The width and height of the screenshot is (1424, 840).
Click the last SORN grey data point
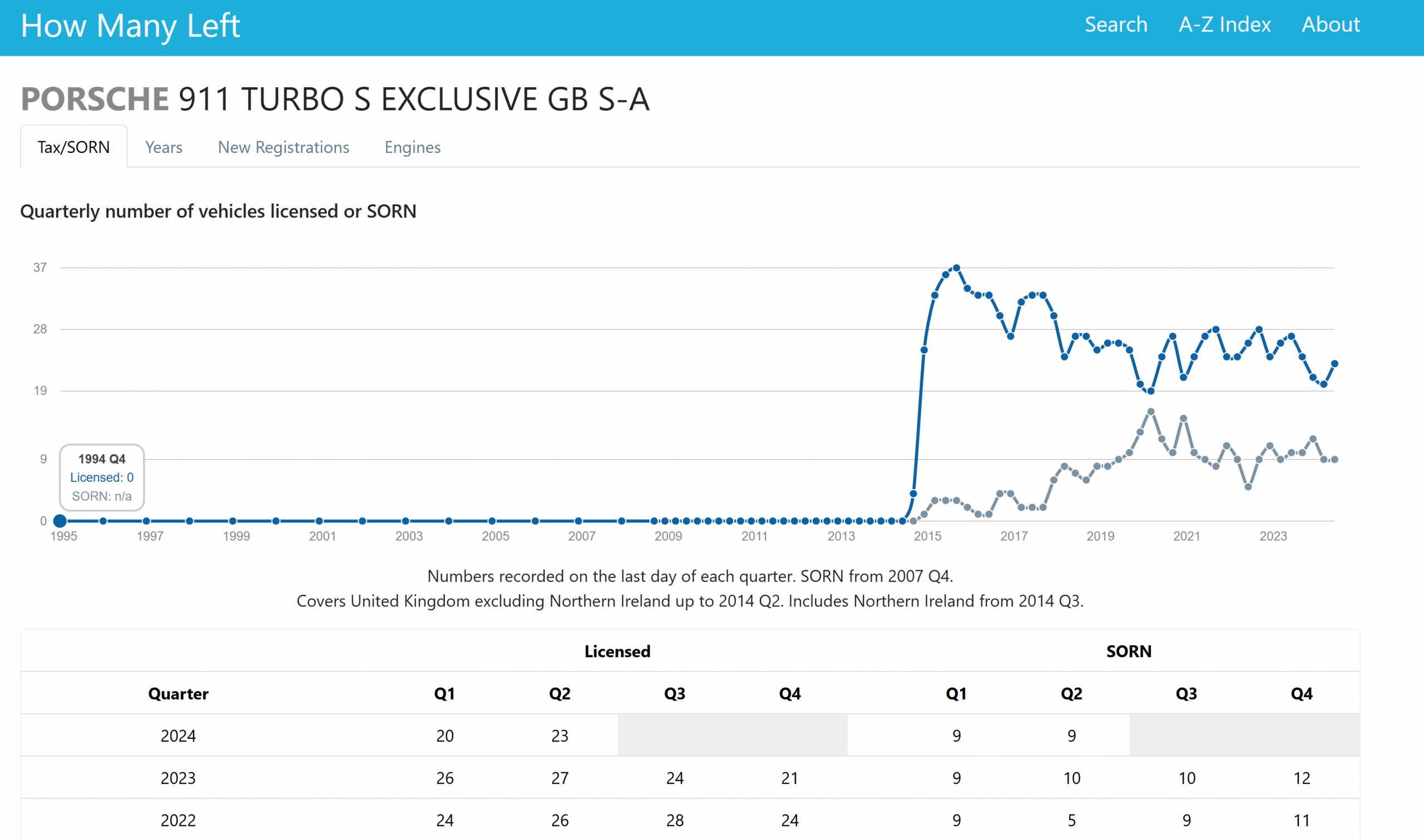(1334, 460)
